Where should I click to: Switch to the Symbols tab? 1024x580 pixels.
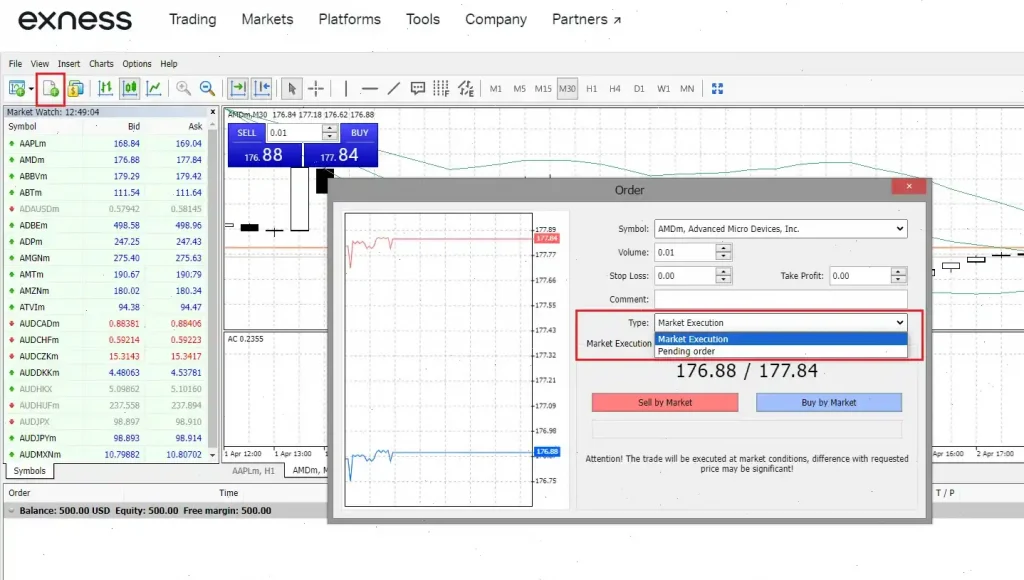pos(29,470)
